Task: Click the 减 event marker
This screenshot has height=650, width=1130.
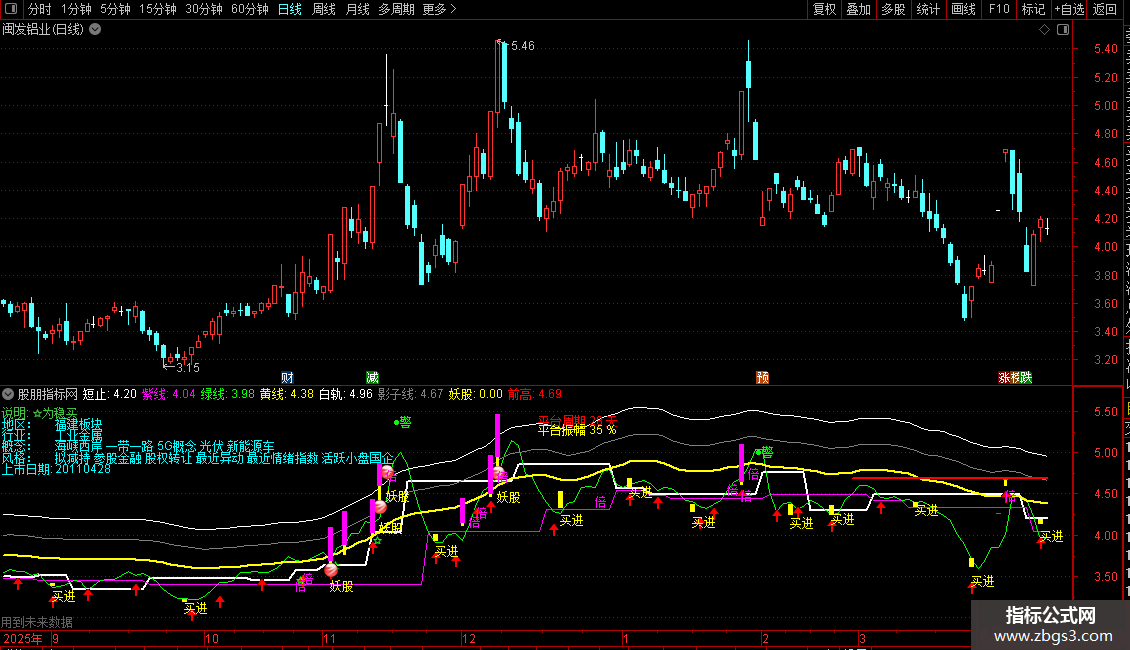Action: (372, 378)
